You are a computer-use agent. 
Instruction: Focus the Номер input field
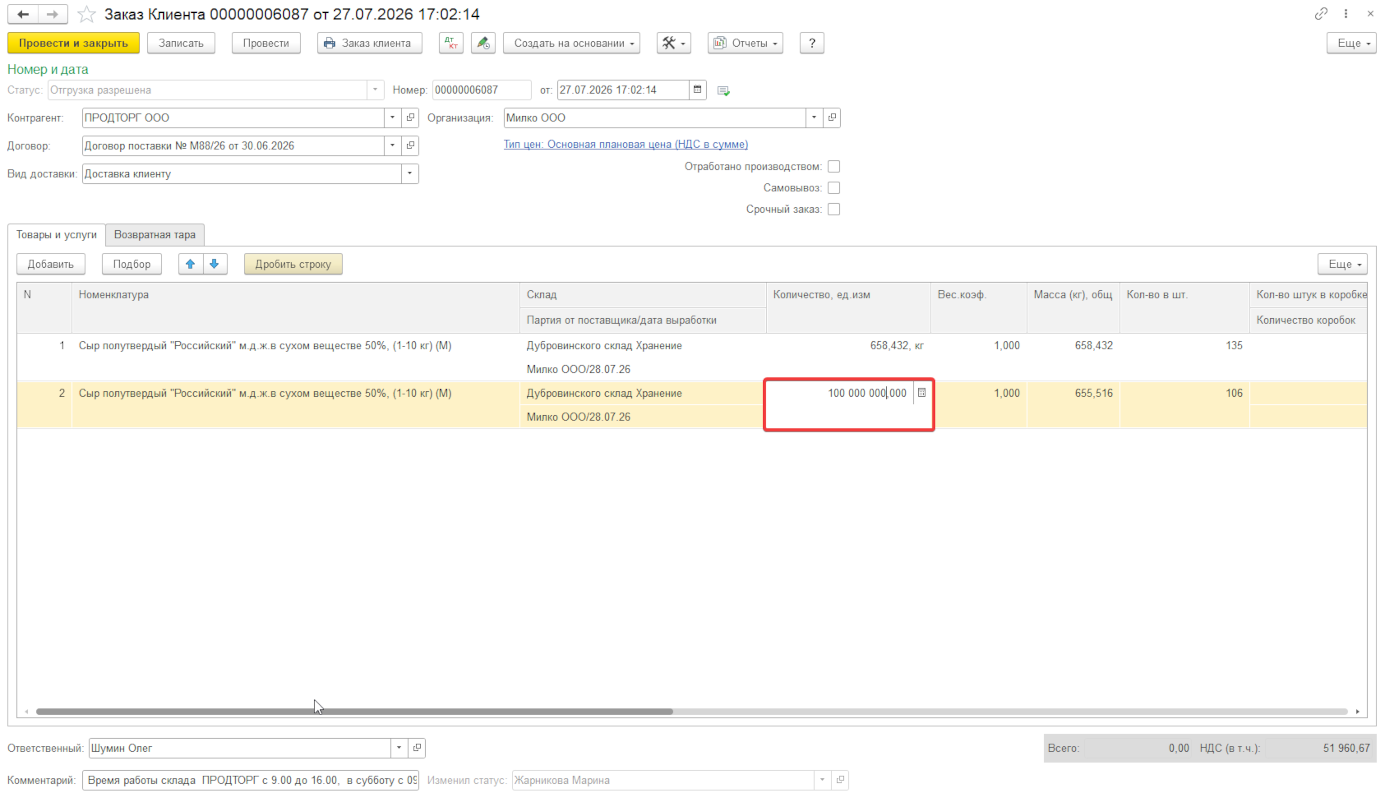click(482, 90)
